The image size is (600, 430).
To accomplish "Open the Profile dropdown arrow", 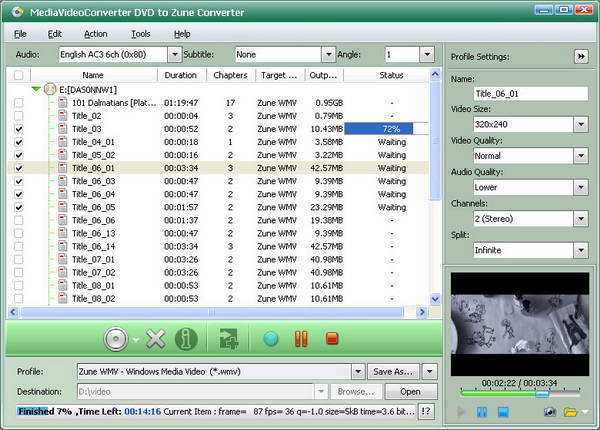I will click(358, 371).
